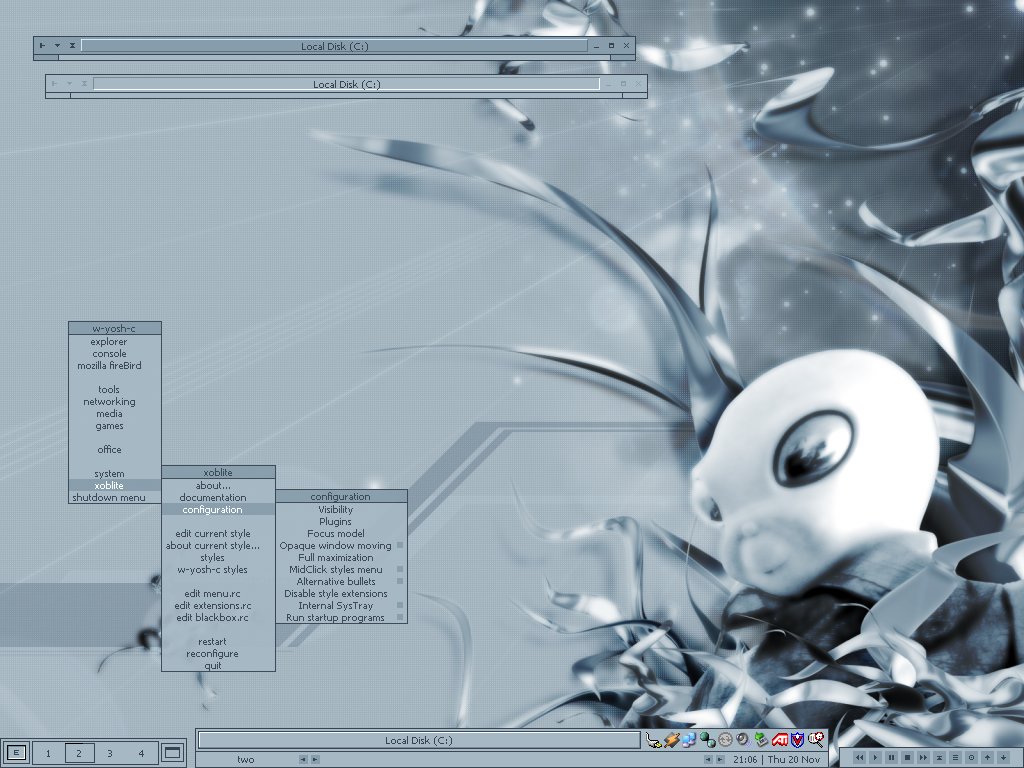Switch to workspace 4 in the pager
This screenshot has width=1024, height=768.
[x=141, y=753]
